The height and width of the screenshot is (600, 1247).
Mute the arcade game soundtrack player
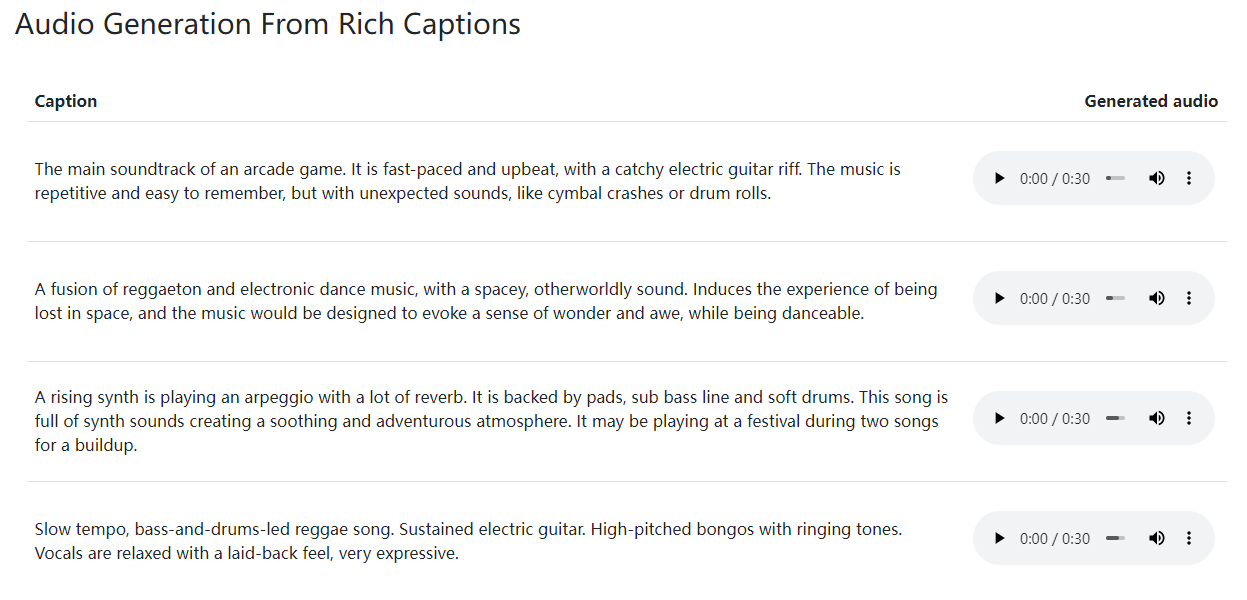1157,178
